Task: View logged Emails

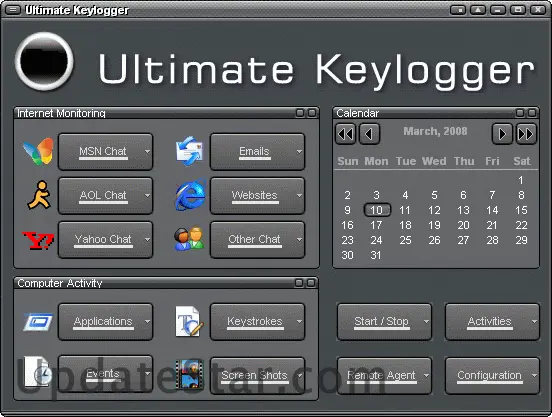Action: [x=257, y=152]
